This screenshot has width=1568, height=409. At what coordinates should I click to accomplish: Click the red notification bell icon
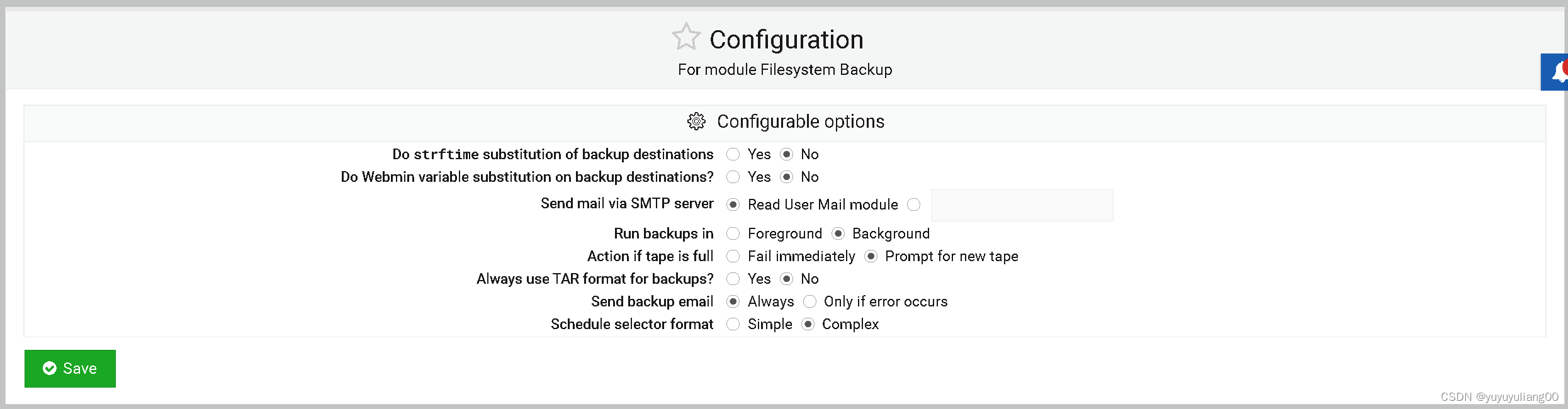point(1559,72)
